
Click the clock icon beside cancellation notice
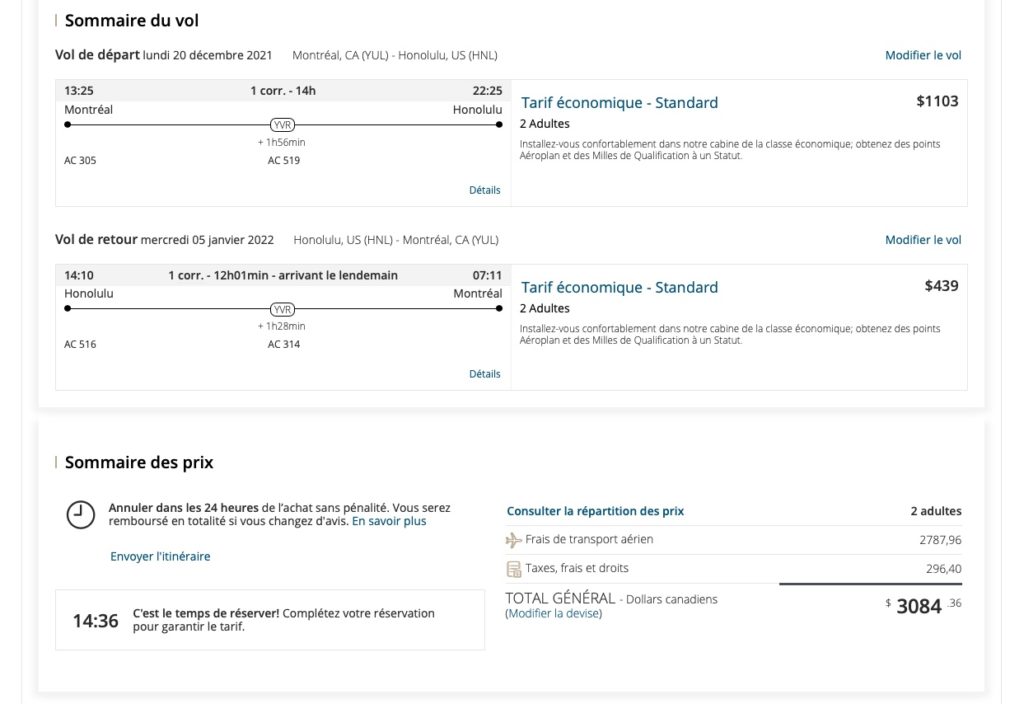80,514
